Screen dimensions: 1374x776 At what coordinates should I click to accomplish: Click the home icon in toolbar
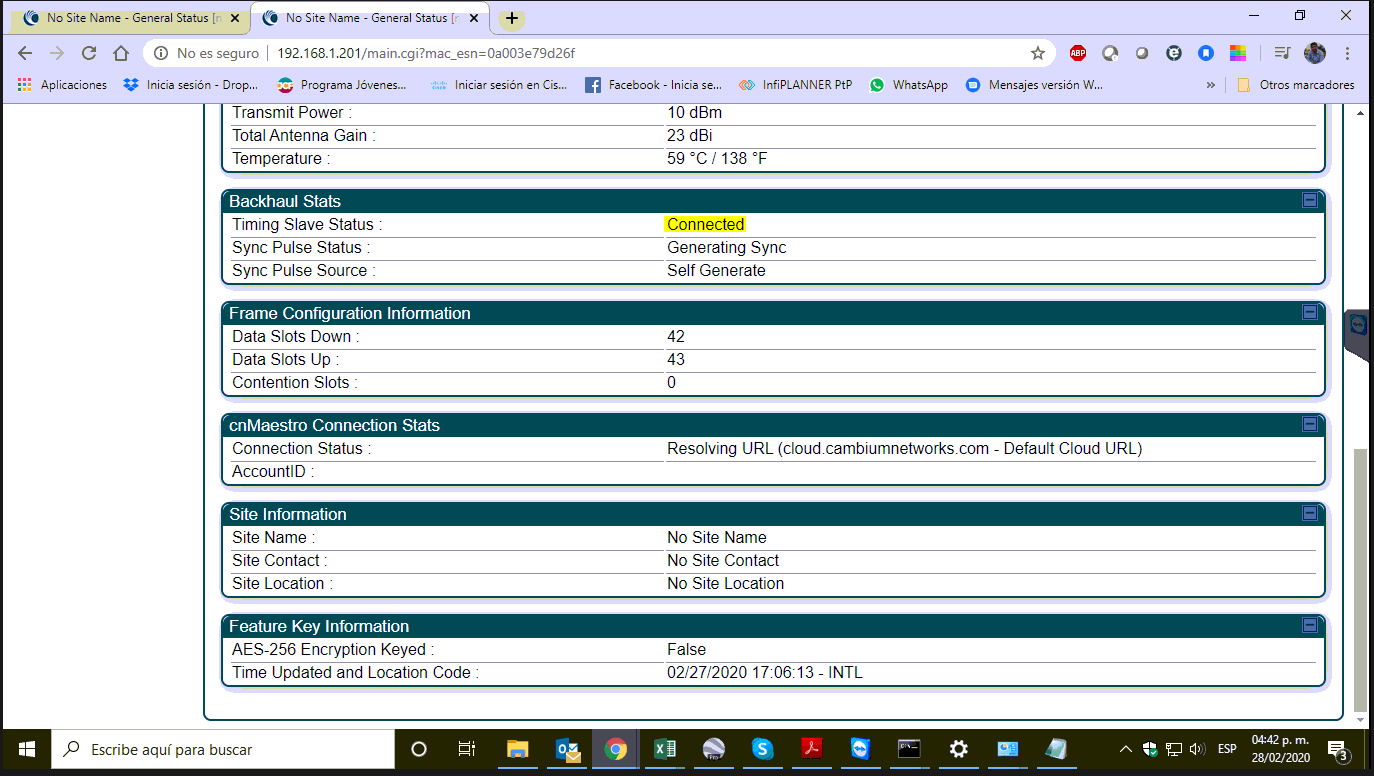coord(121,53)
